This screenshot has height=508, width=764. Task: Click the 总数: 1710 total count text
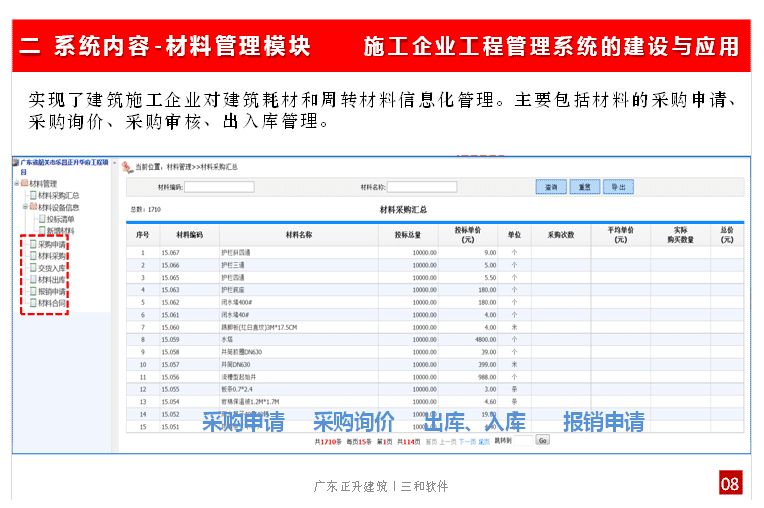[145, 209]
